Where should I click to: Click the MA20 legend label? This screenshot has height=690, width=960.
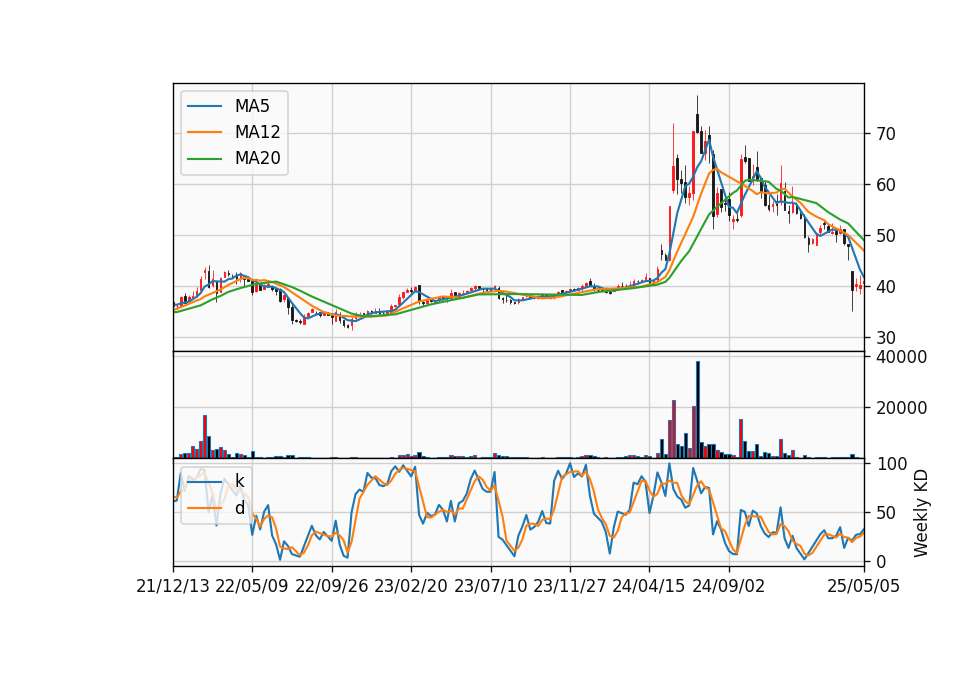pos(257,159)
